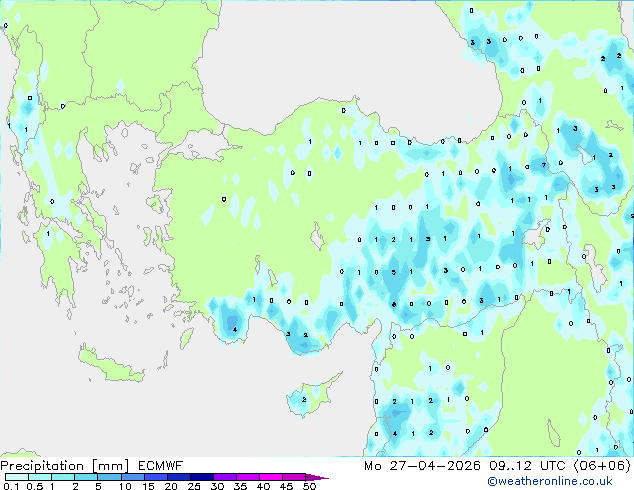Select the "09..12 UTC" time range text
634x490 pixels.
(527, 466)
